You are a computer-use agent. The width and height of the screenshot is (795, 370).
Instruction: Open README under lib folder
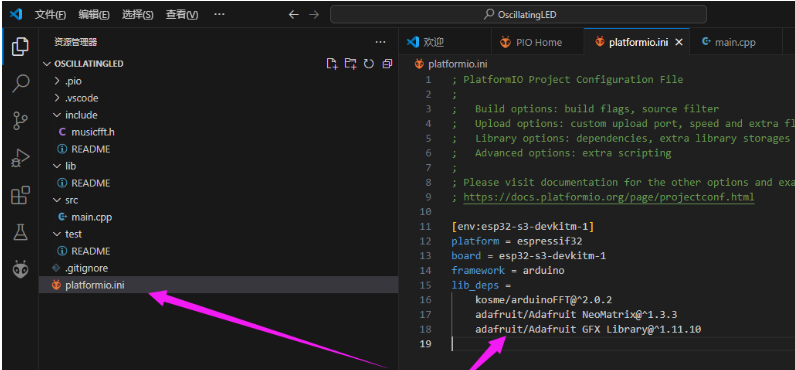pos(91,183)
